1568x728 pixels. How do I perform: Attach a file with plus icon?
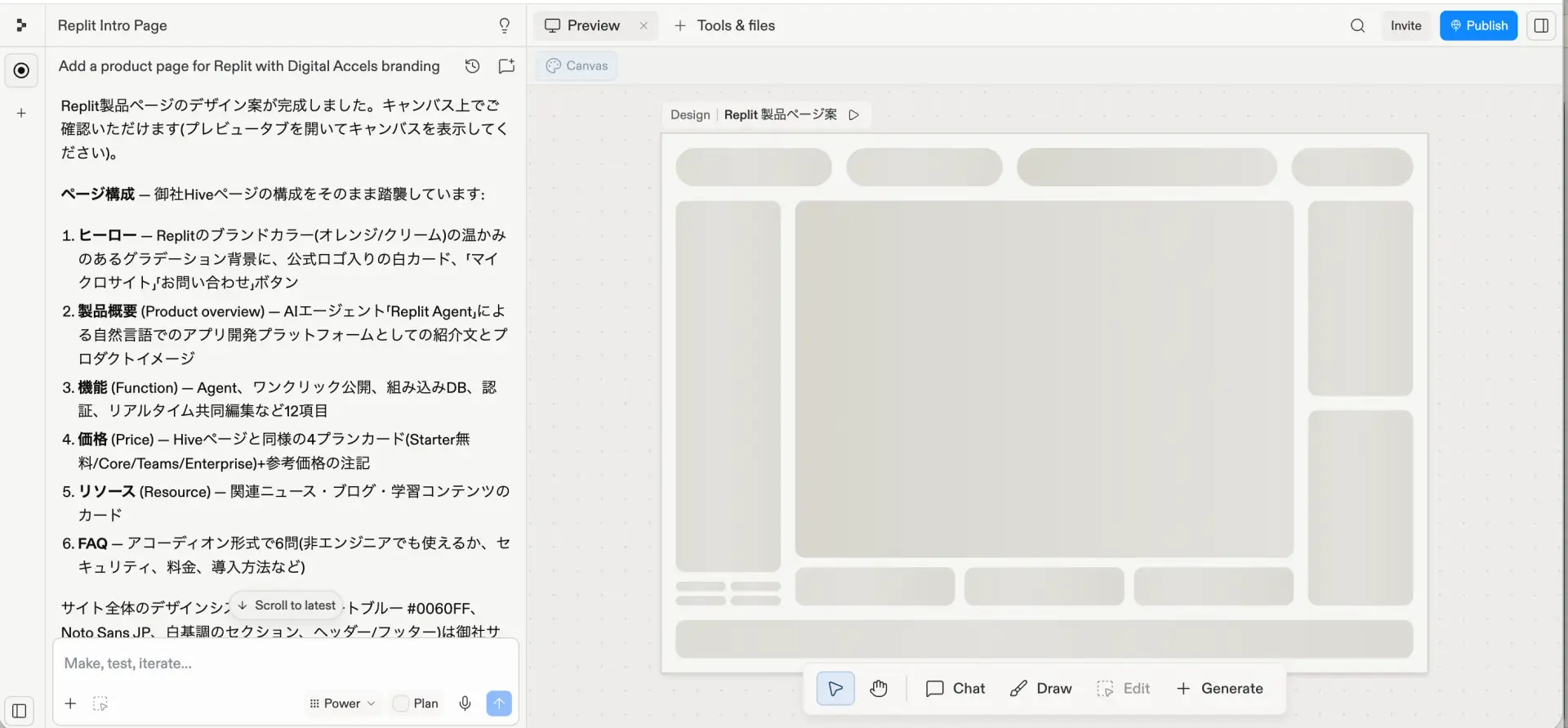pyautogui.click(x=71, y=703)
